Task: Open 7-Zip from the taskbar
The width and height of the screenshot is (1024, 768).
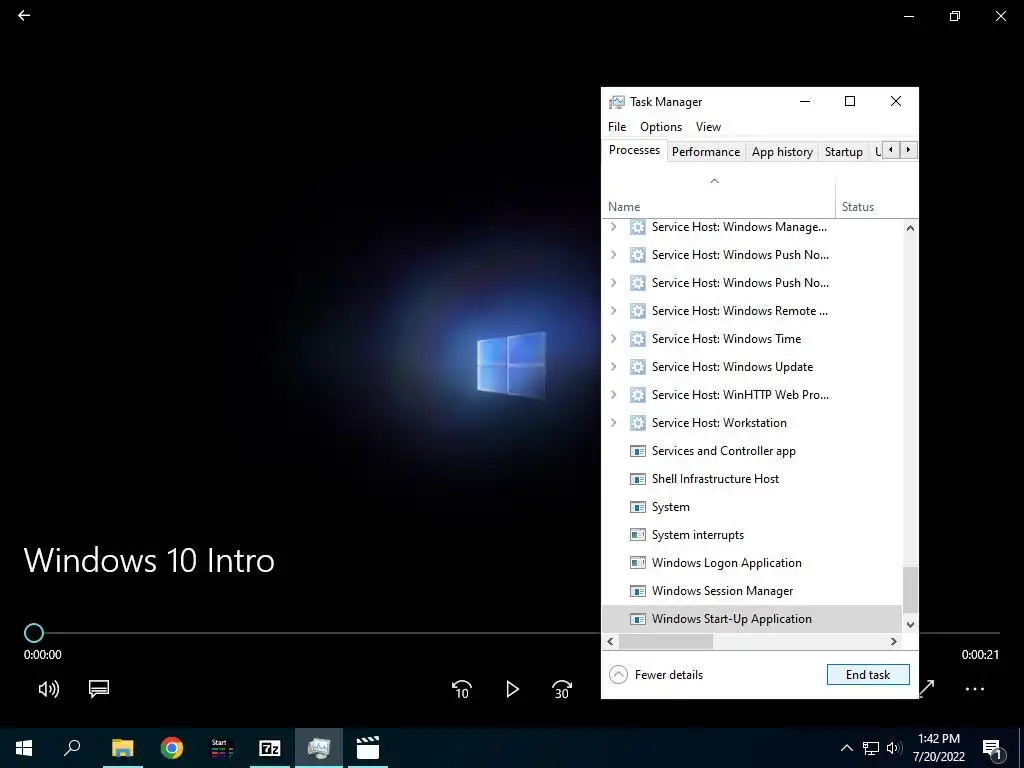Action: (x=270, y=748)
